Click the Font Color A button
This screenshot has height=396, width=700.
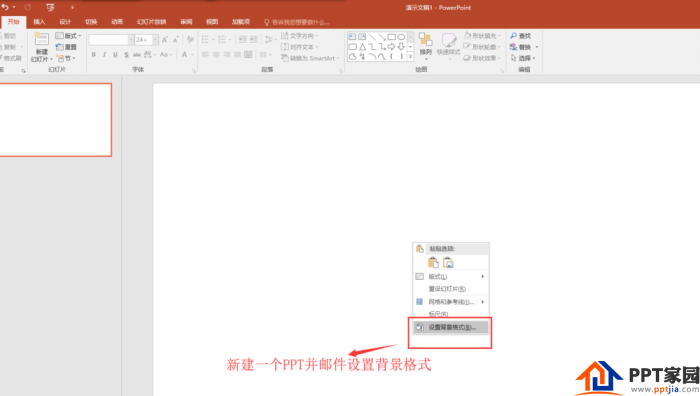(x=184, y=54)
